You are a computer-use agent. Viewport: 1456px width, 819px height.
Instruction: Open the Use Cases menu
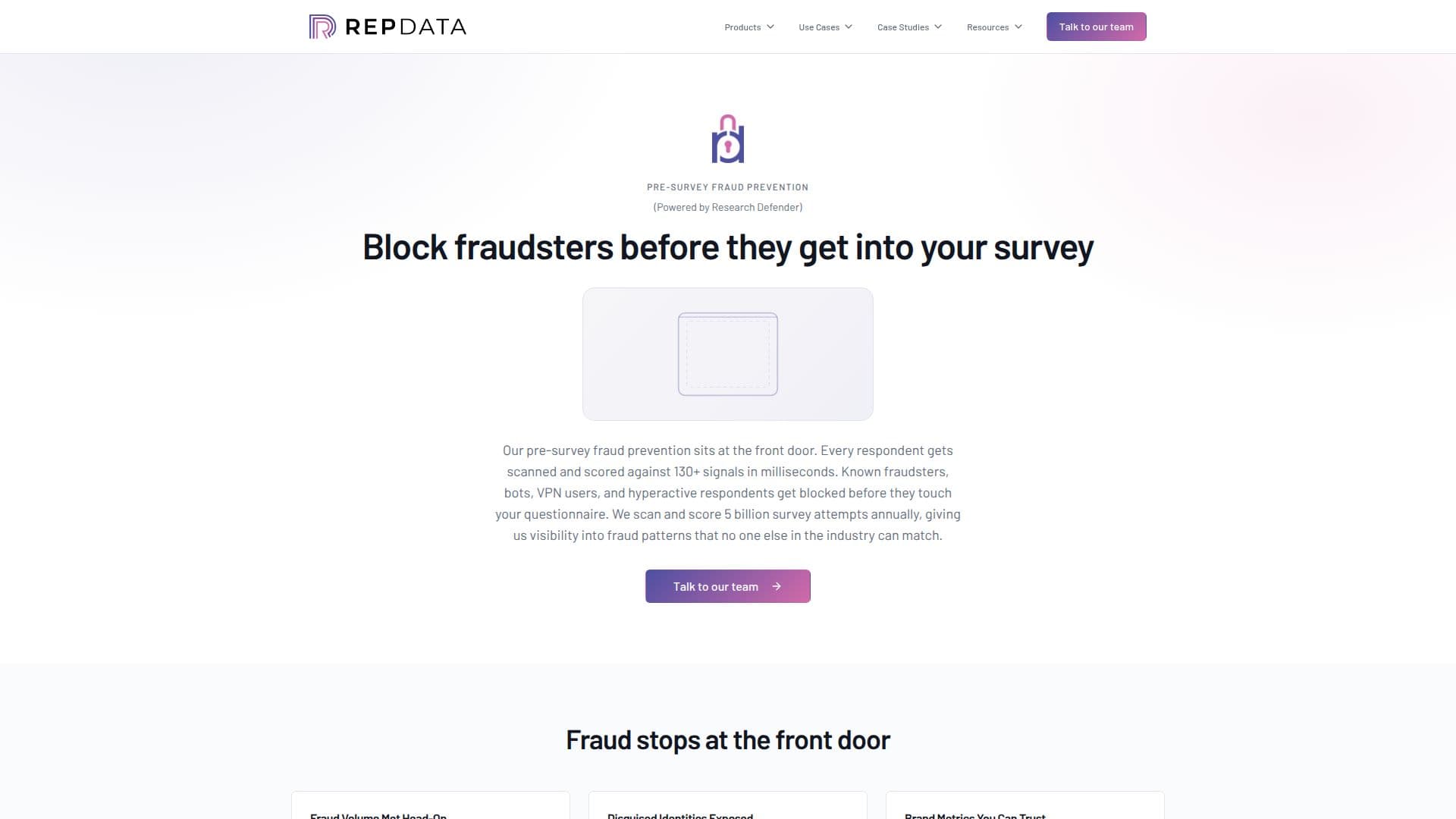(826, 27)
